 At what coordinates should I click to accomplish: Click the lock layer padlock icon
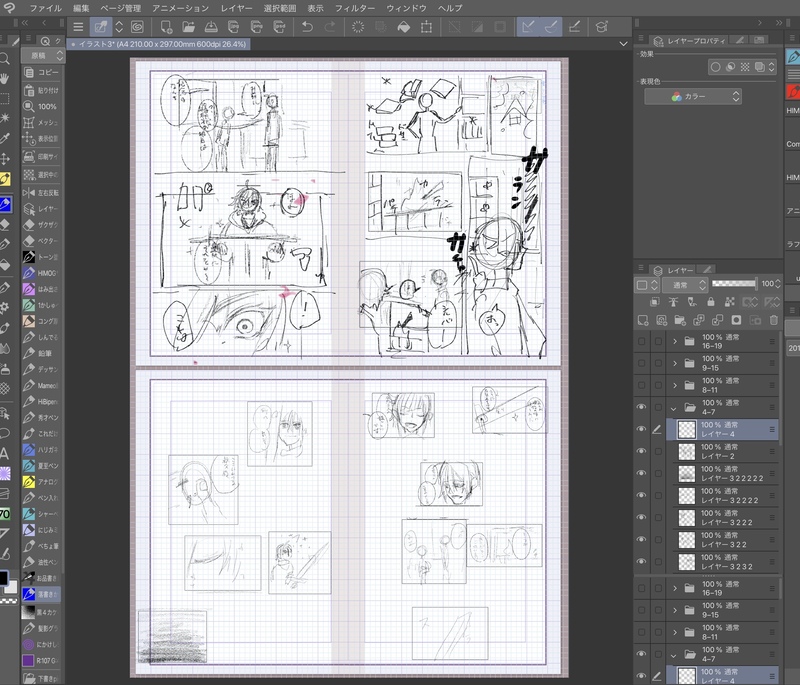click(710, 302)
